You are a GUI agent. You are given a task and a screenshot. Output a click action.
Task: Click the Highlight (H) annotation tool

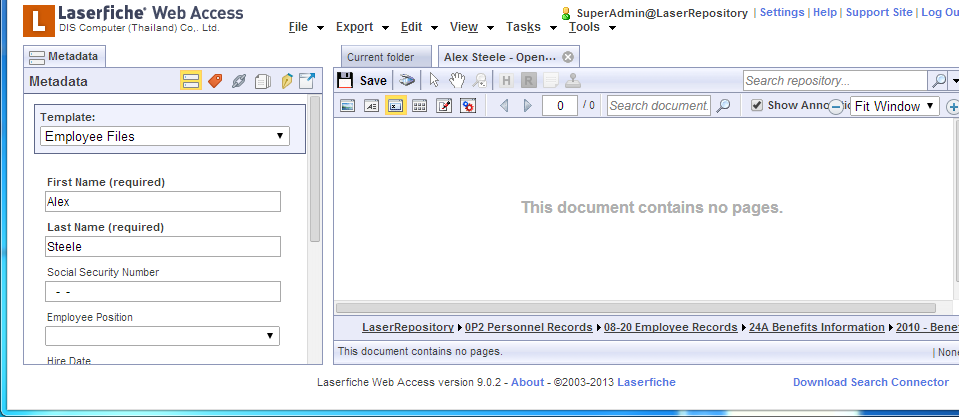click(x=506, y=80)
